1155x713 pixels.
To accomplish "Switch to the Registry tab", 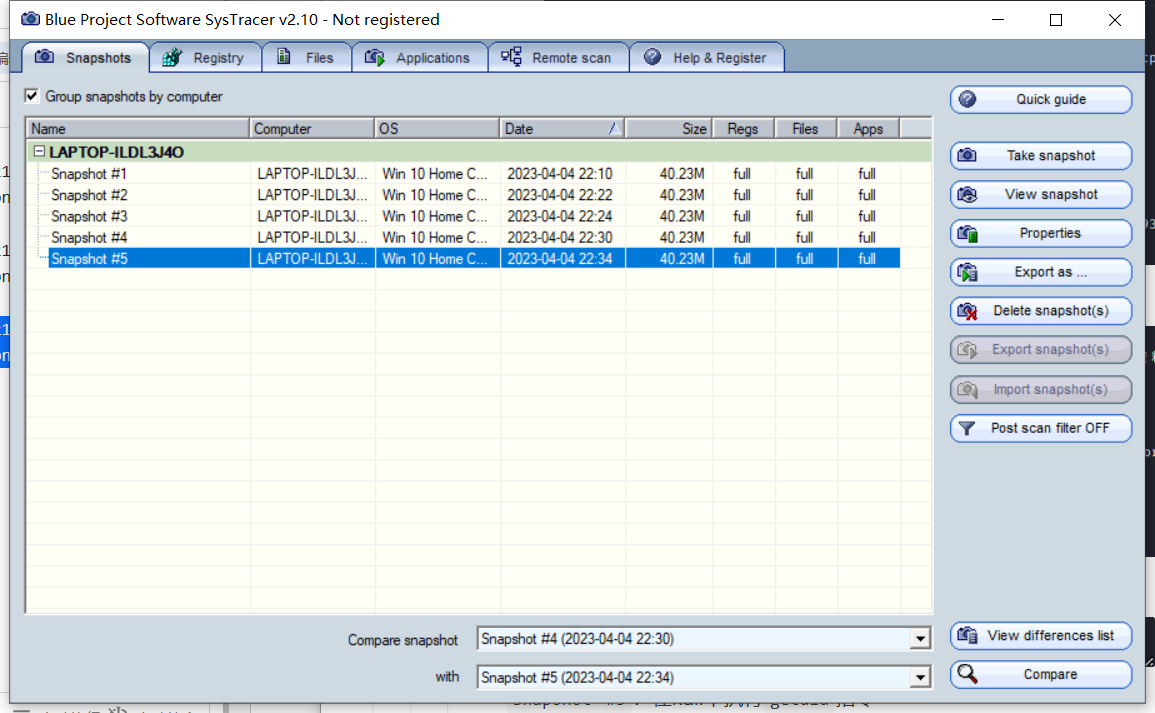I will 206,57.
